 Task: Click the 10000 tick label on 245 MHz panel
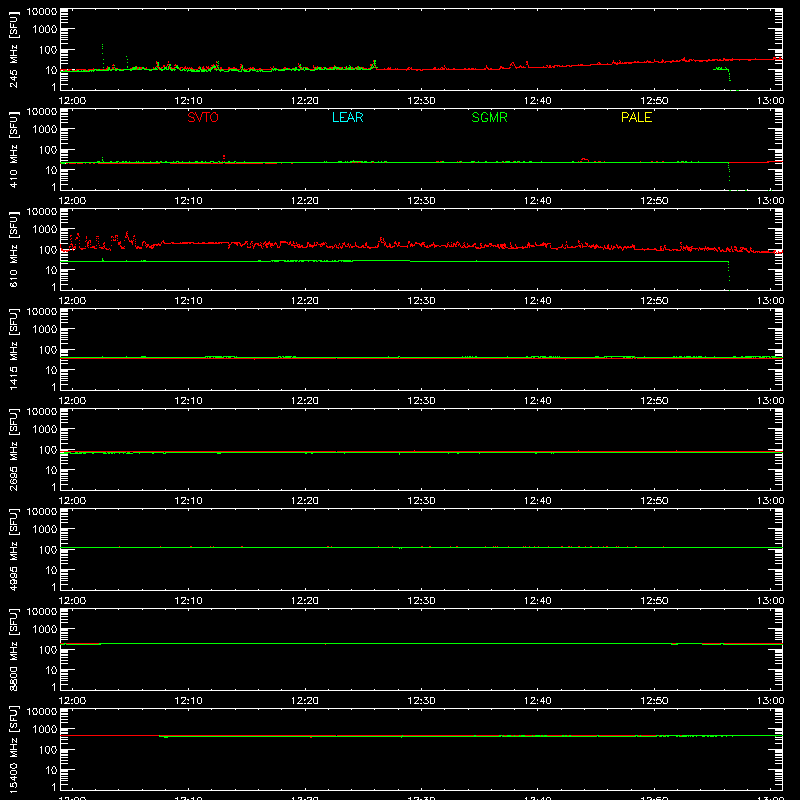click(42, 11)
